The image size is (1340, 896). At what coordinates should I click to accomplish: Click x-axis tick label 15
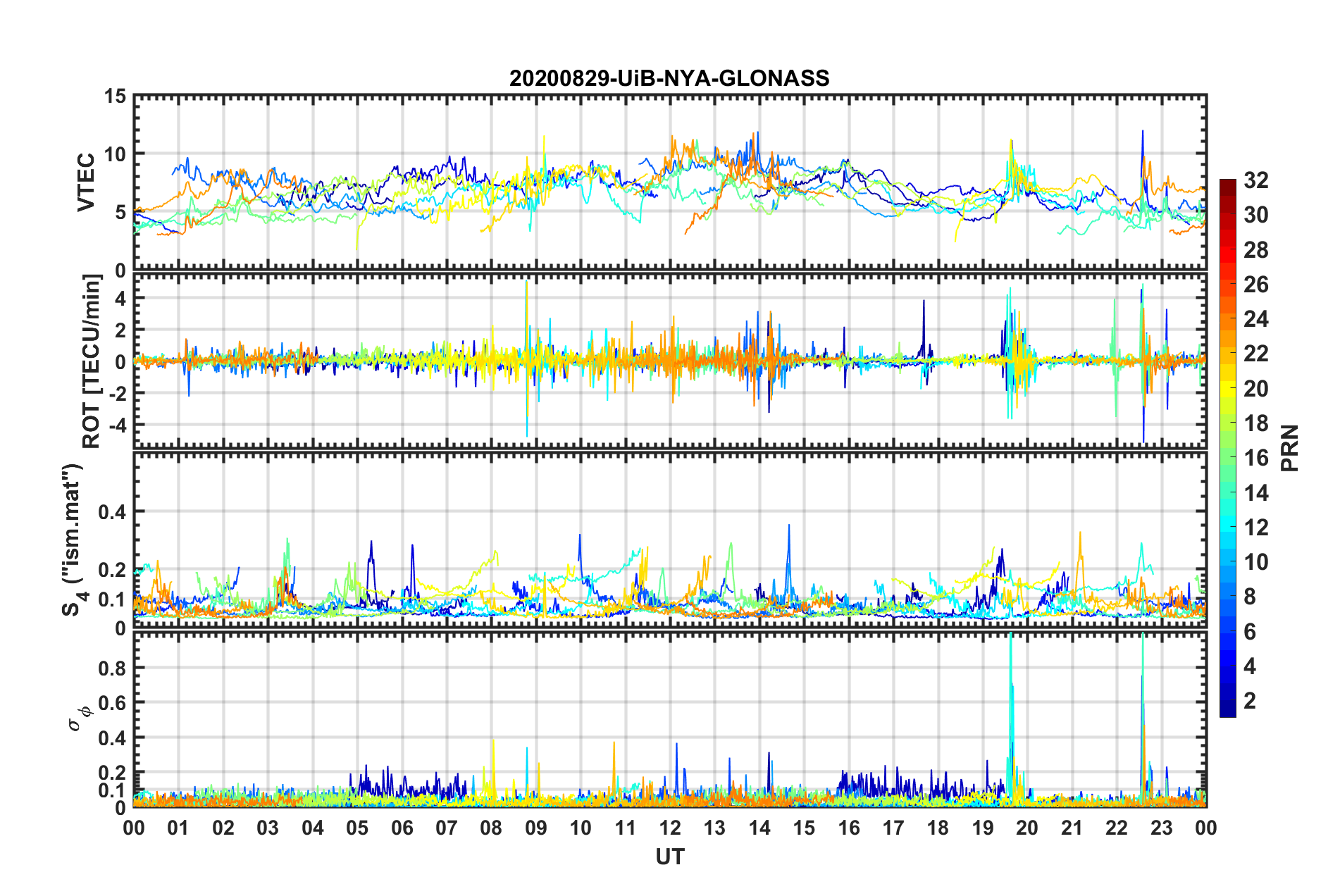(x=804, y=828)
